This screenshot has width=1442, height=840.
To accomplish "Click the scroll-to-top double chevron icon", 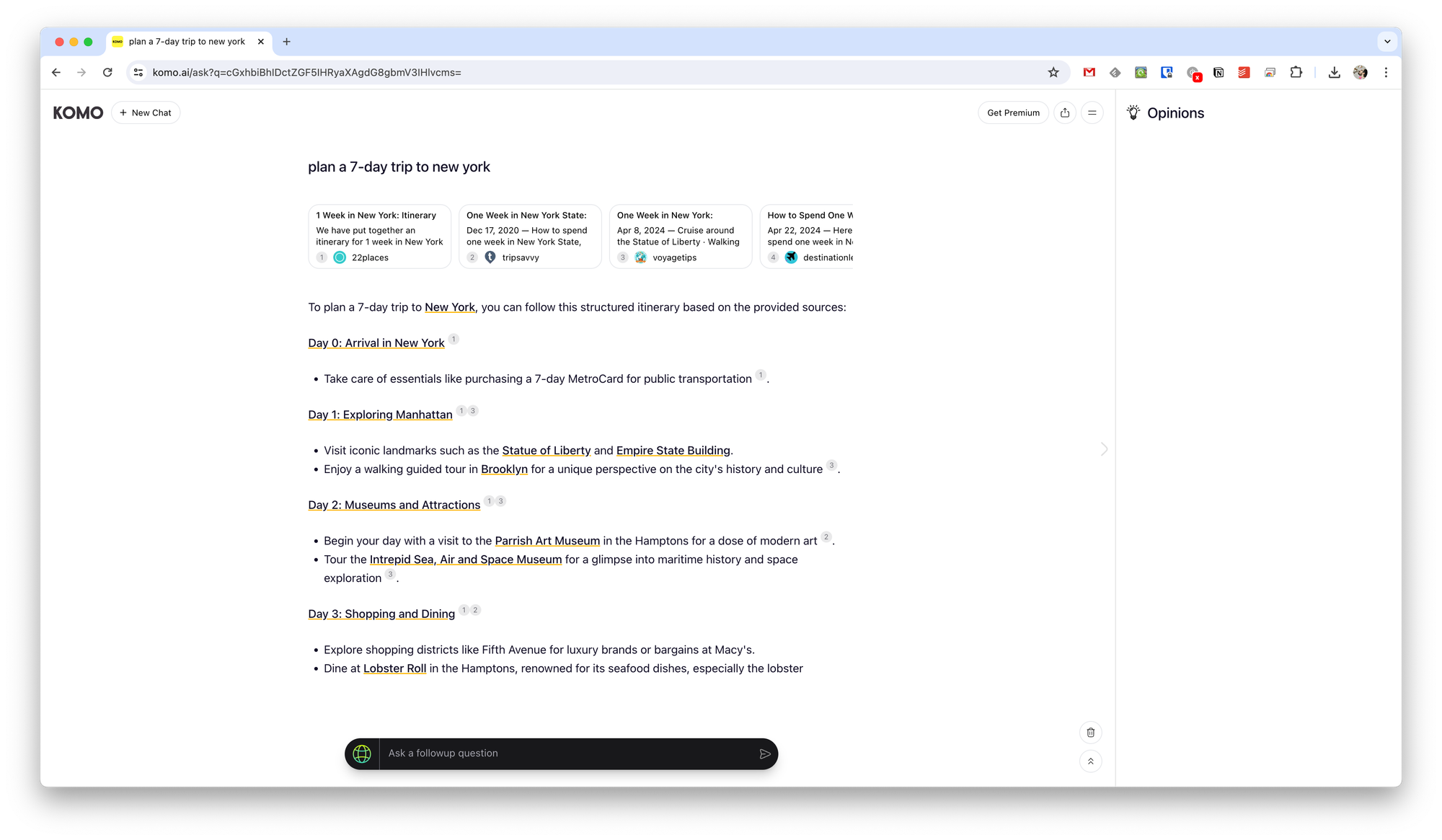I will tap(1090, 761).
